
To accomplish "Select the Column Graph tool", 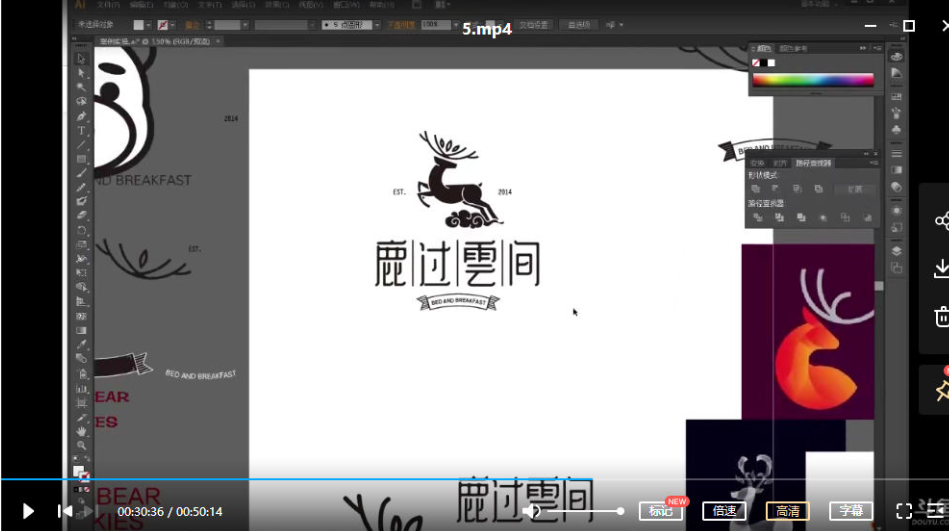I will point(81,388).
